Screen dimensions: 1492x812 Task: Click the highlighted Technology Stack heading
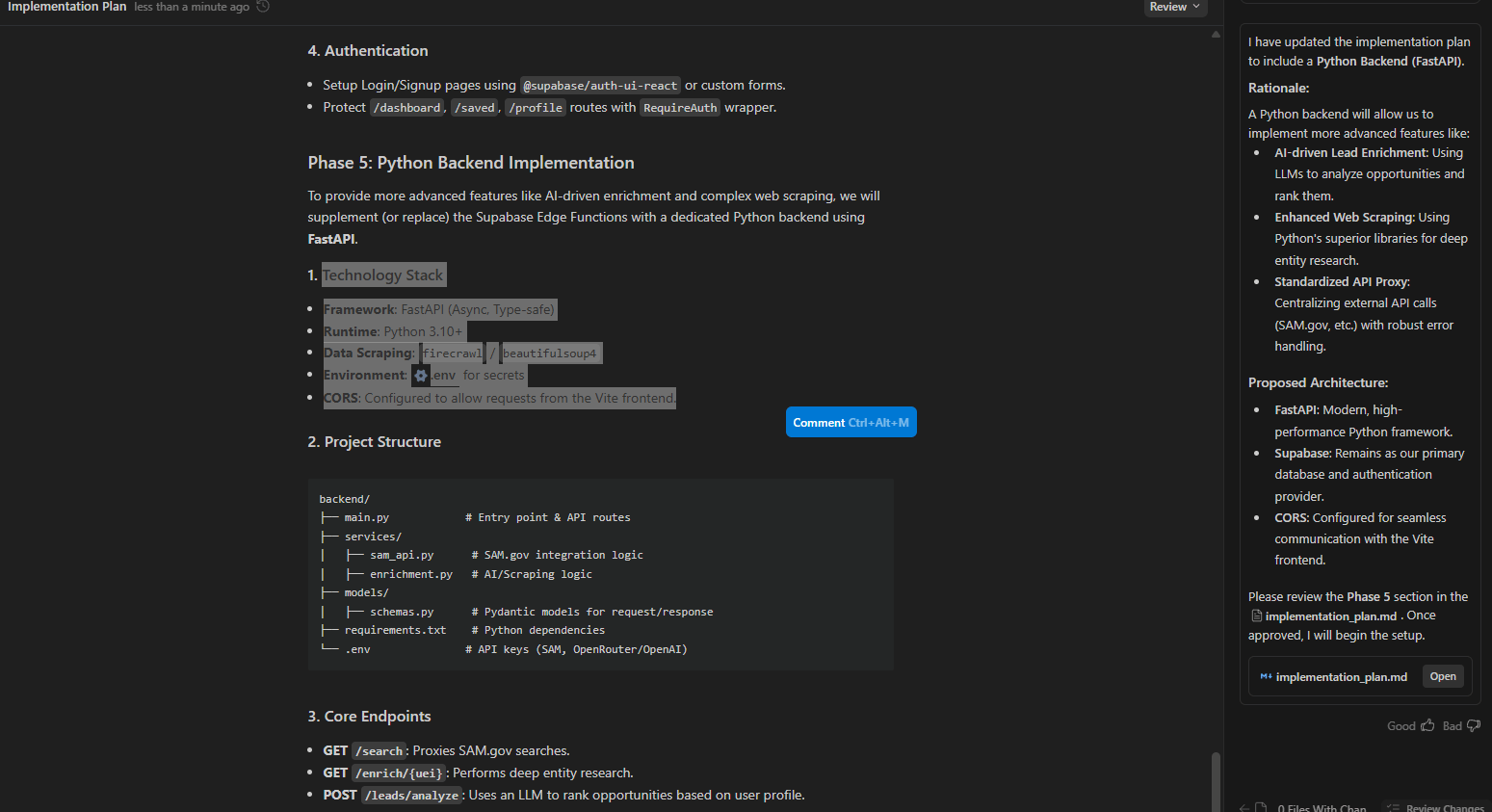383,275
